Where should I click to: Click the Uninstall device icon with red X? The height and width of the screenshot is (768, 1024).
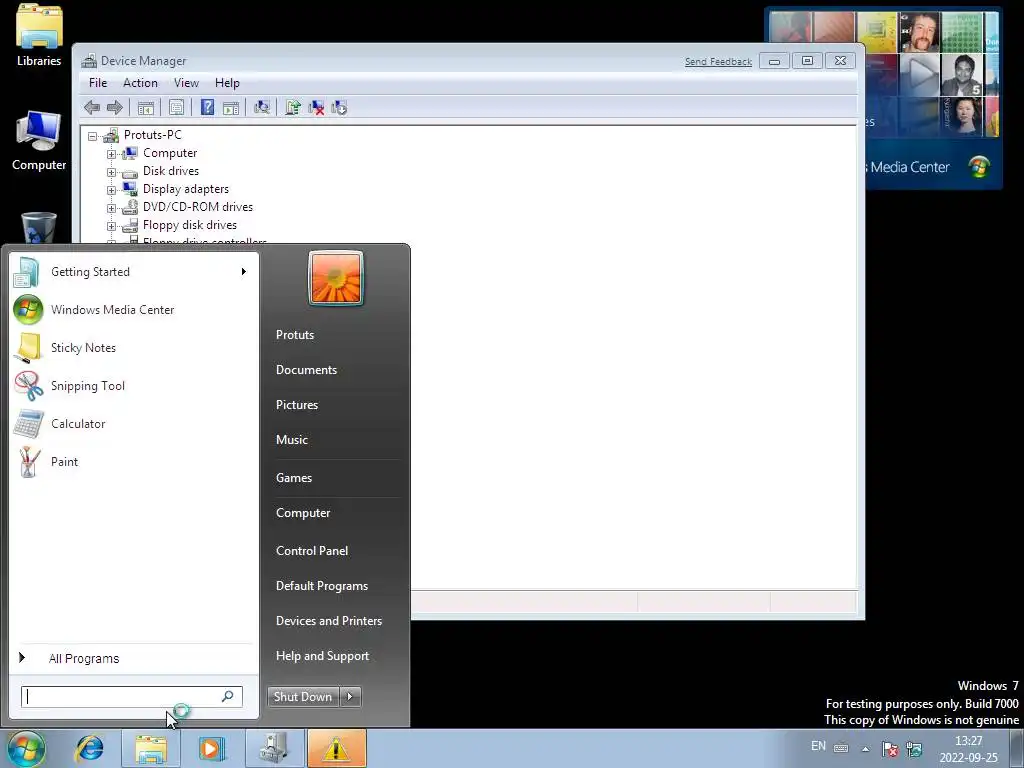pos(316,107)
